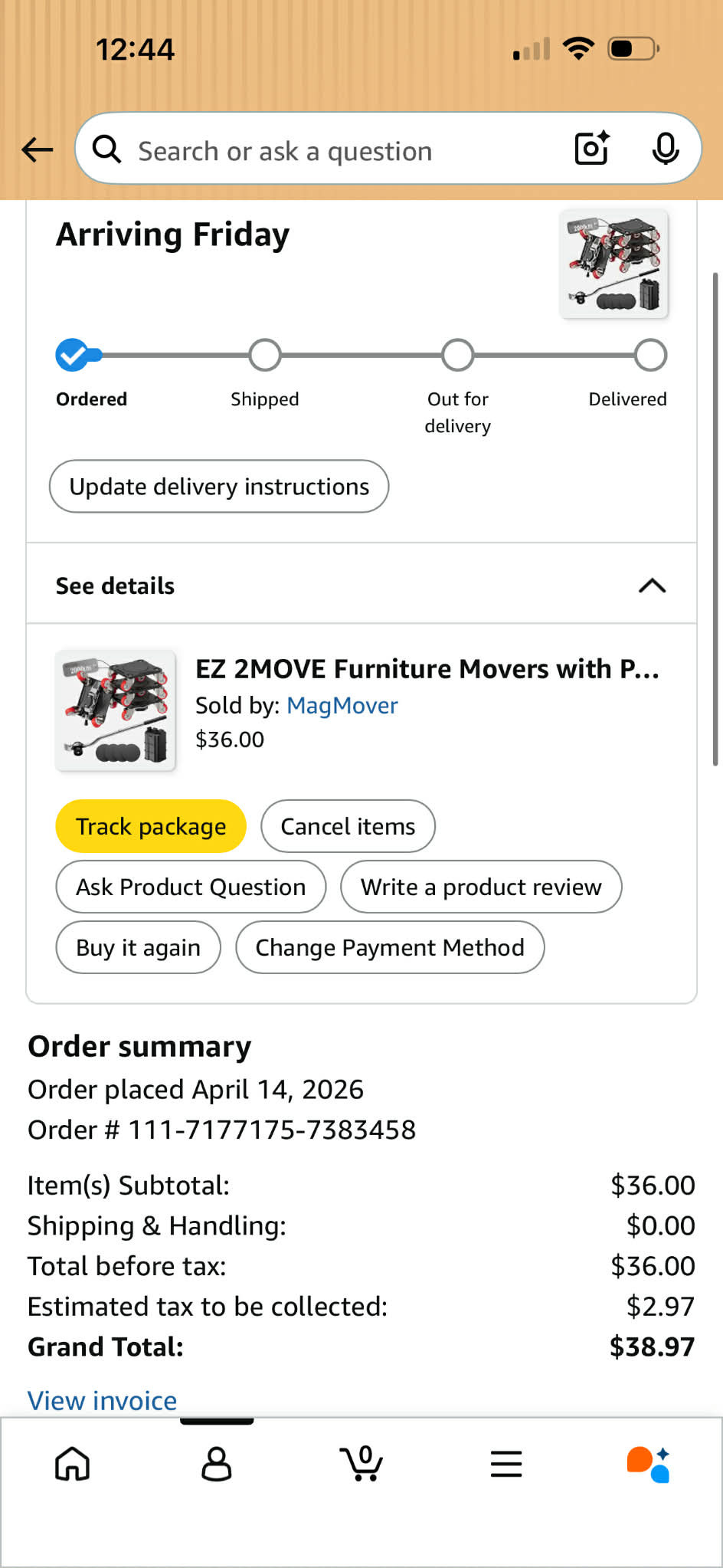
Task: Open the account profile tab icon
Action: click(x=217, y=1464)
